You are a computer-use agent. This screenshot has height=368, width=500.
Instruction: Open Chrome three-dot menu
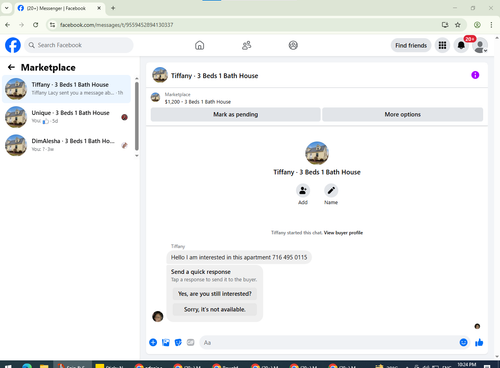point(491,25)
